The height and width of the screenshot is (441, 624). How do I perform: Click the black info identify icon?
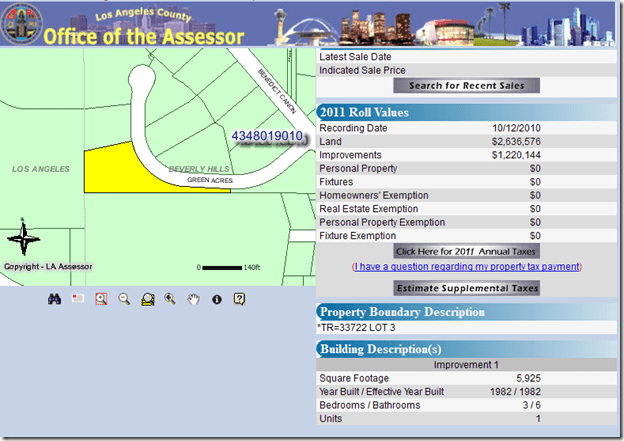click(x=215, y=299)
